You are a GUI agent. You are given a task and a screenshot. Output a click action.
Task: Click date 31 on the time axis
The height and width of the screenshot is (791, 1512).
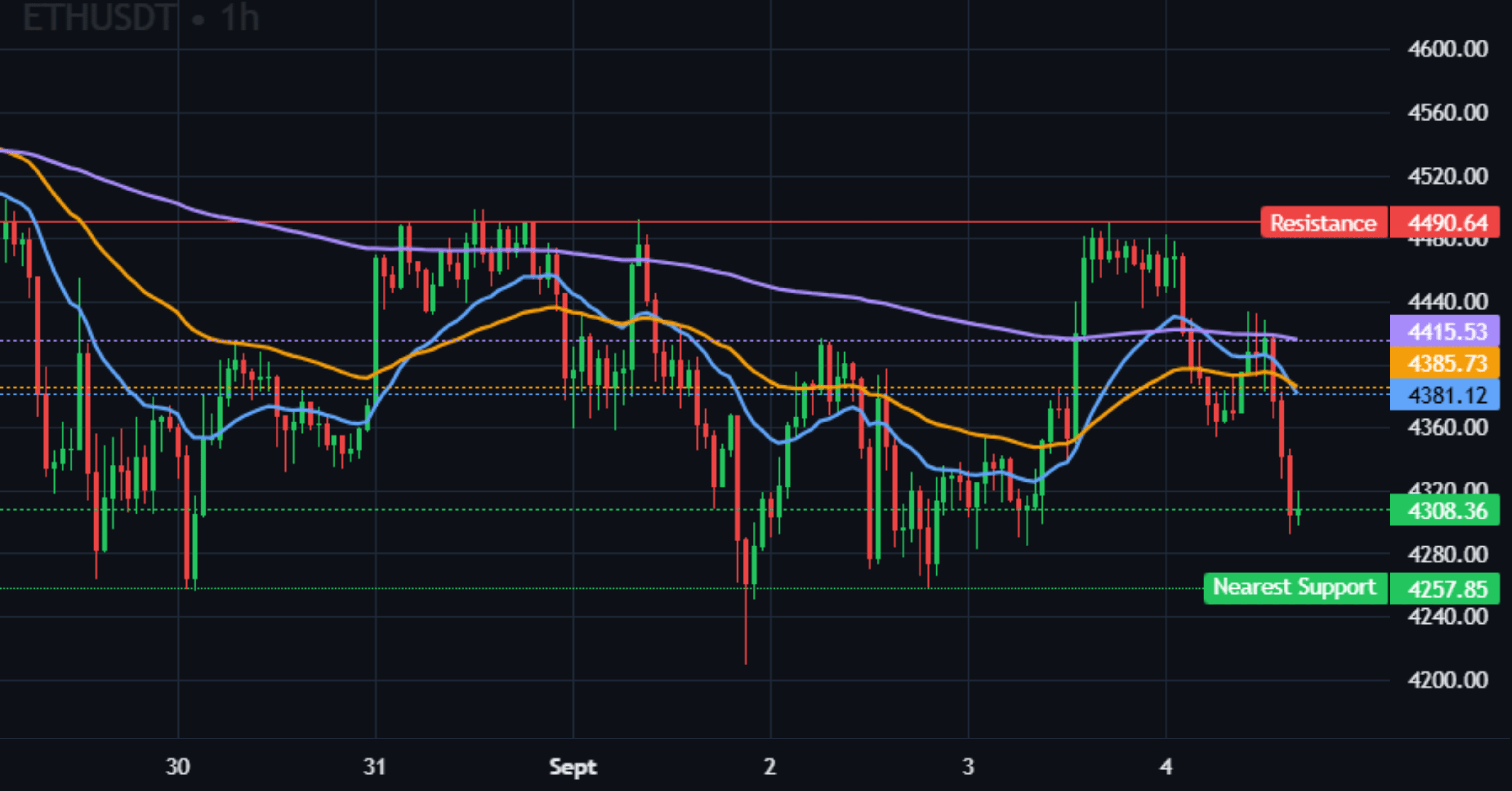[374, 766]
